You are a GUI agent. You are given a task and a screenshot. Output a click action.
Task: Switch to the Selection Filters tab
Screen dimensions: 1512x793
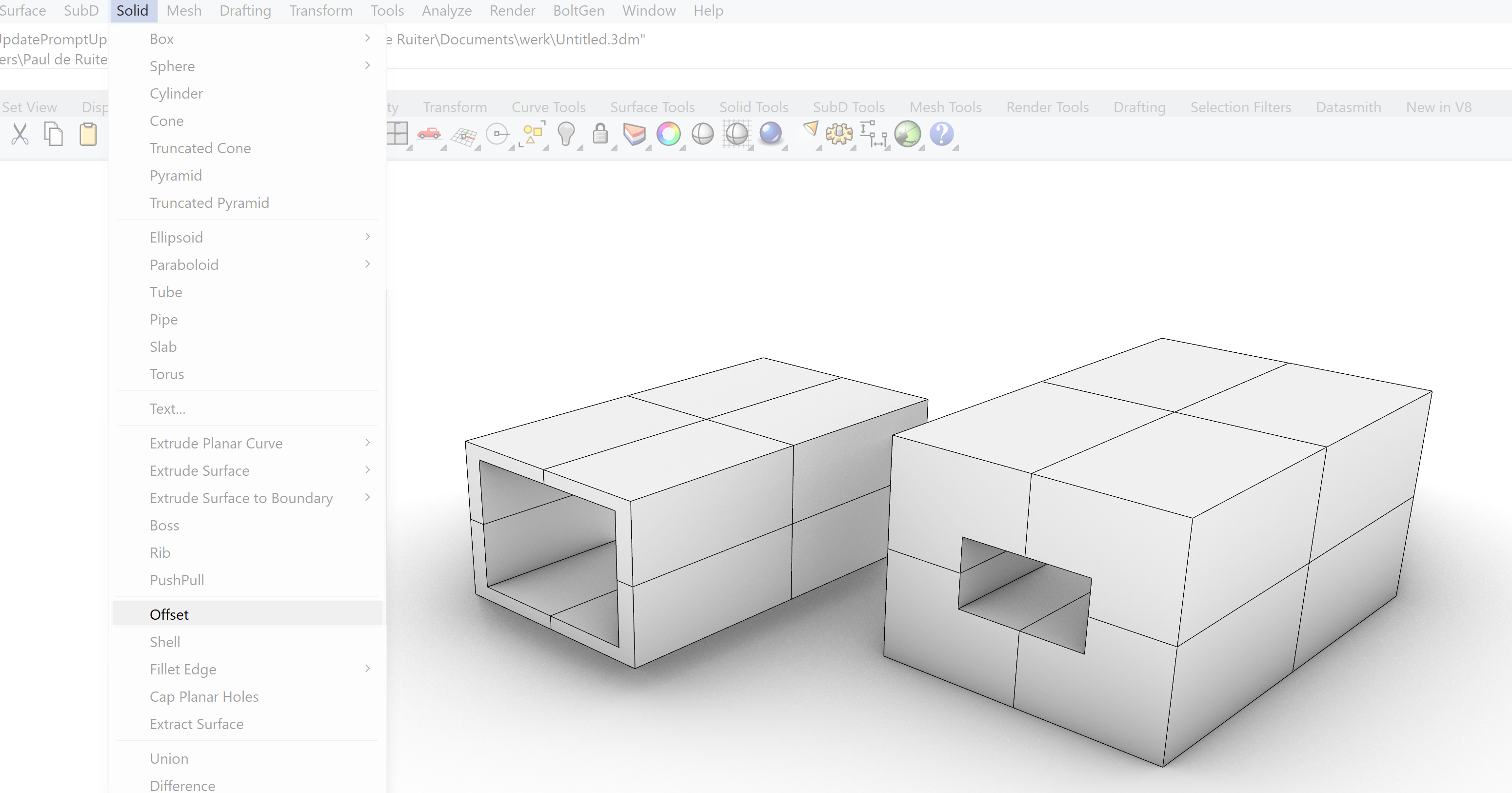point(1240,107)
